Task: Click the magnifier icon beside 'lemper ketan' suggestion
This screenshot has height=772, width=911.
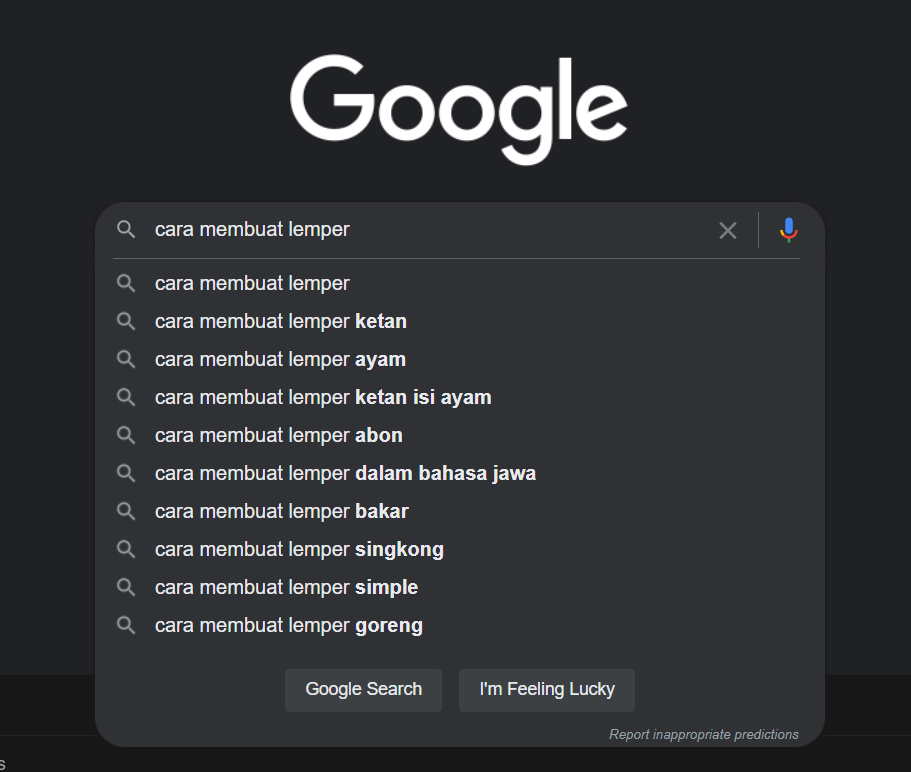Action: [126, 321]
